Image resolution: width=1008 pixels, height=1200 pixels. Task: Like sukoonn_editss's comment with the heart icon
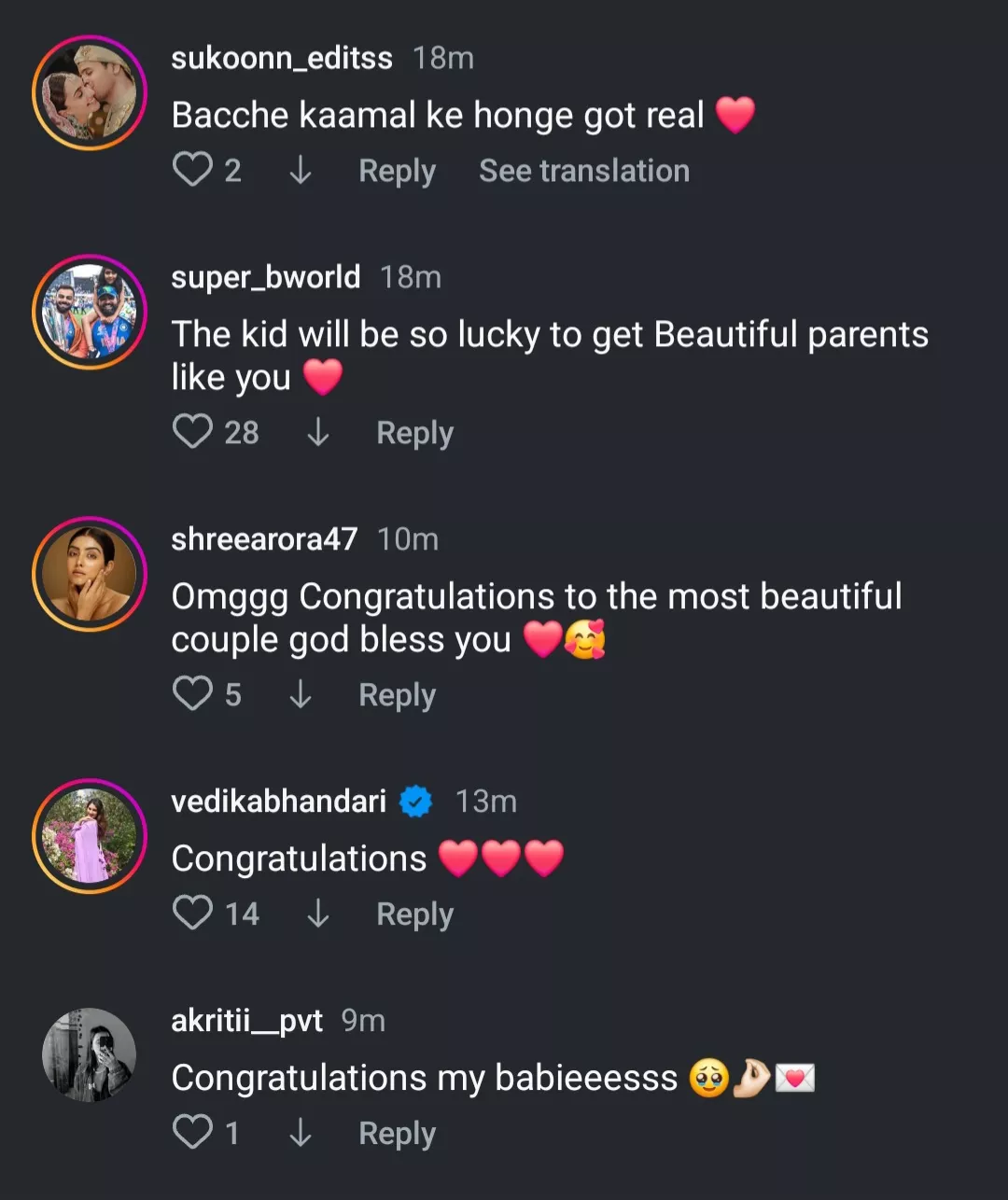(x=192, y=170)
